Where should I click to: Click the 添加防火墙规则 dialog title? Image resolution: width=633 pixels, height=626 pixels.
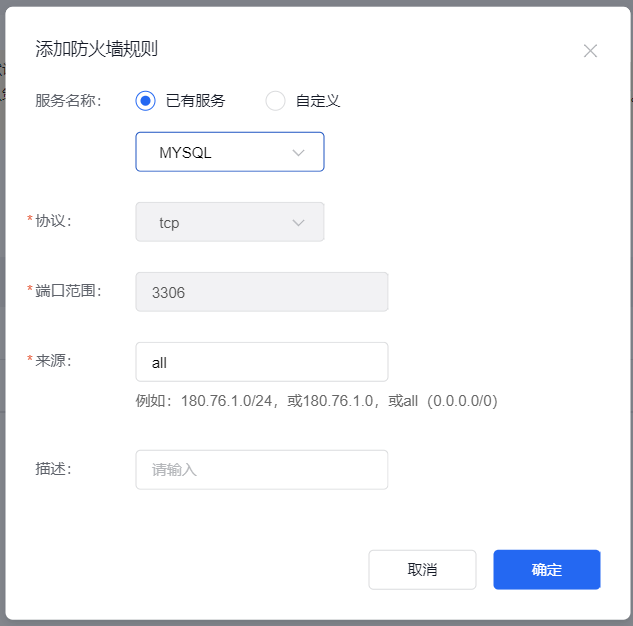96,49
